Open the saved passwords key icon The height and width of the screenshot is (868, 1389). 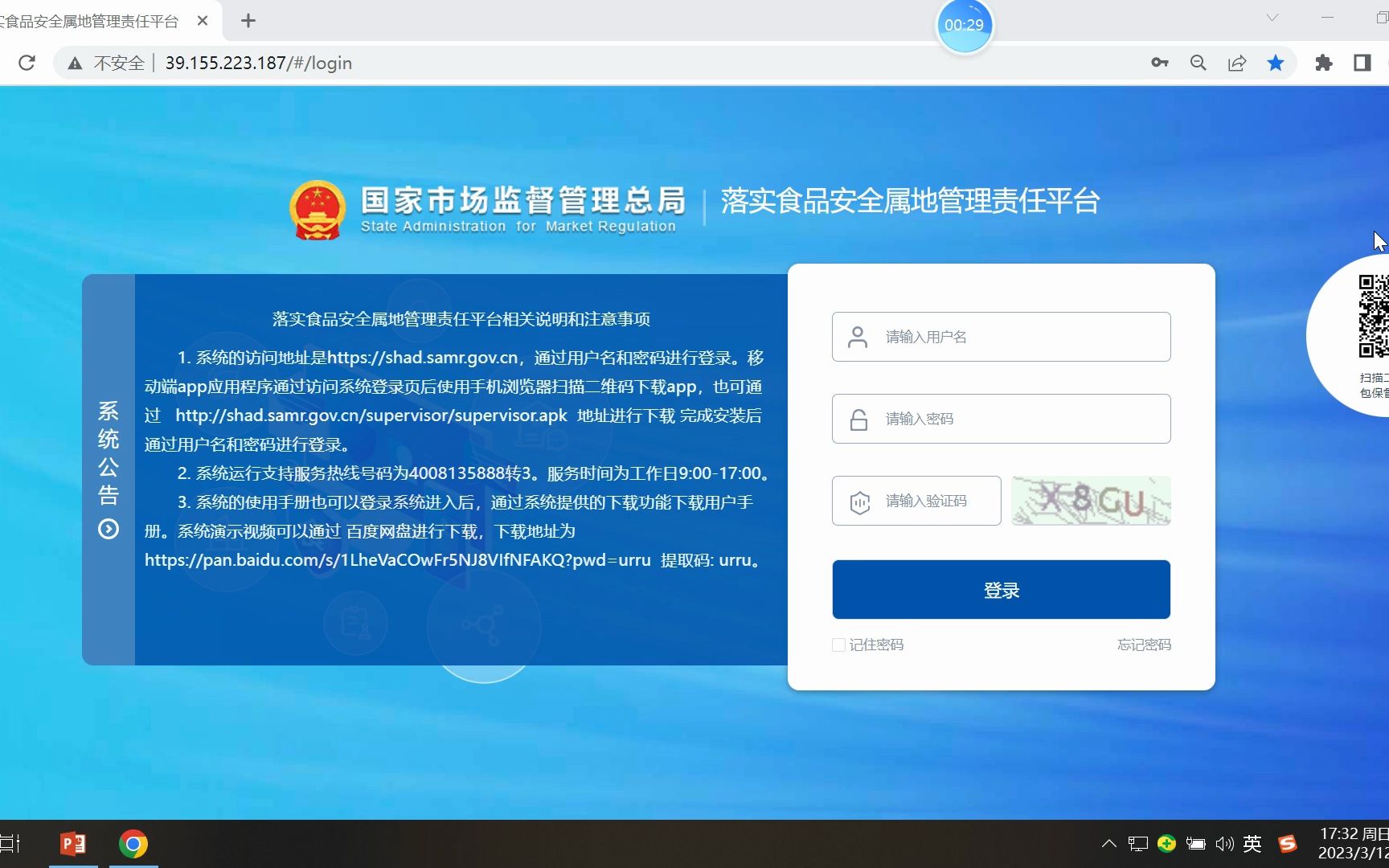[x=1159, y=63]
